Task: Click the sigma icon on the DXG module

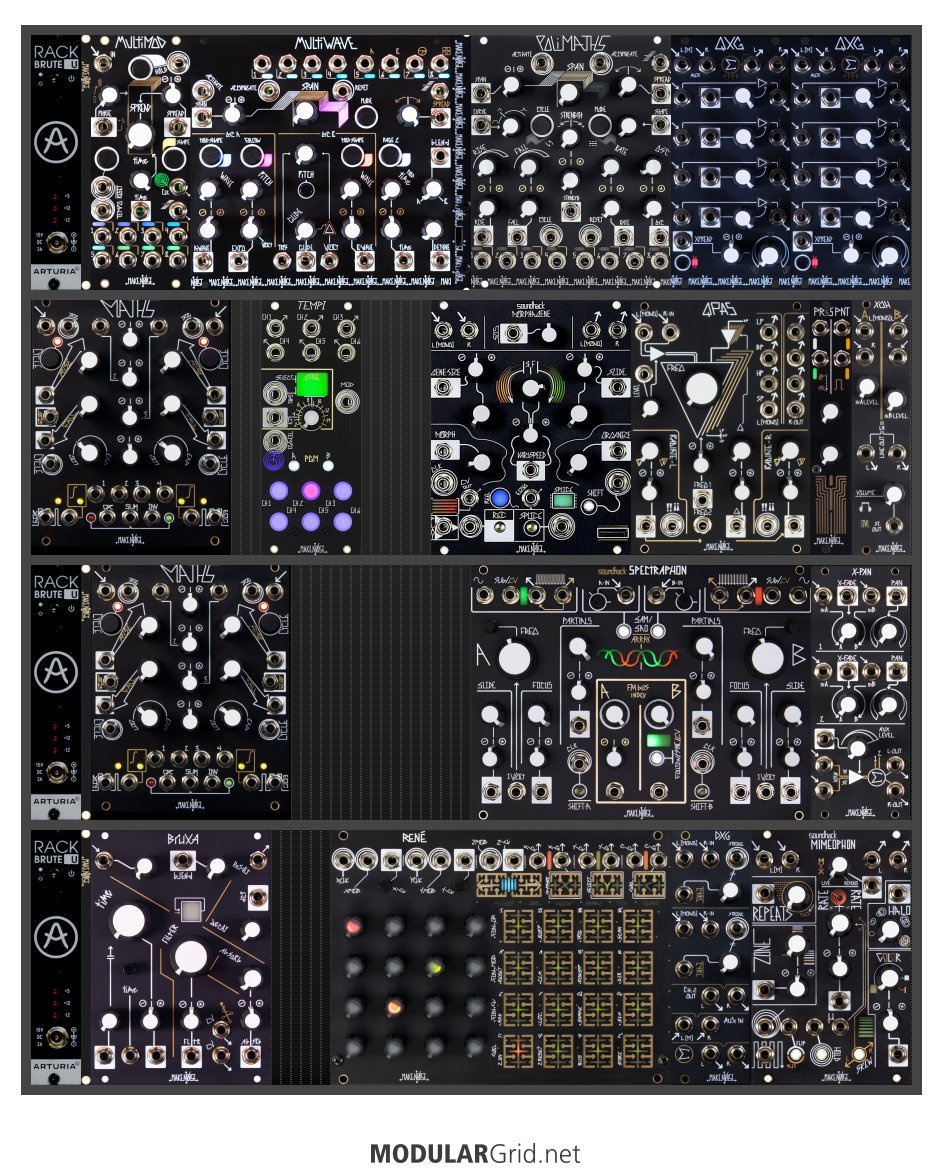Action: coord(683,1054)
